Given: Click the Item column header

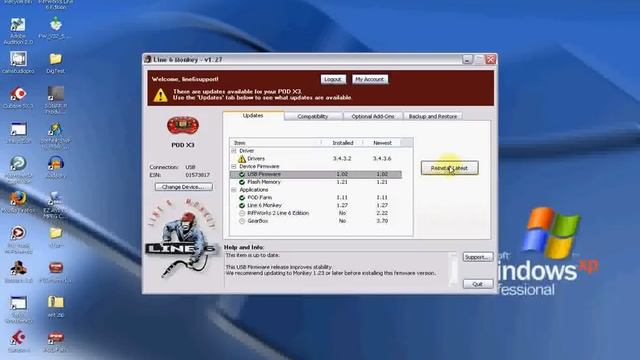Looking at the screenshot, I should [x=276, y=143].
